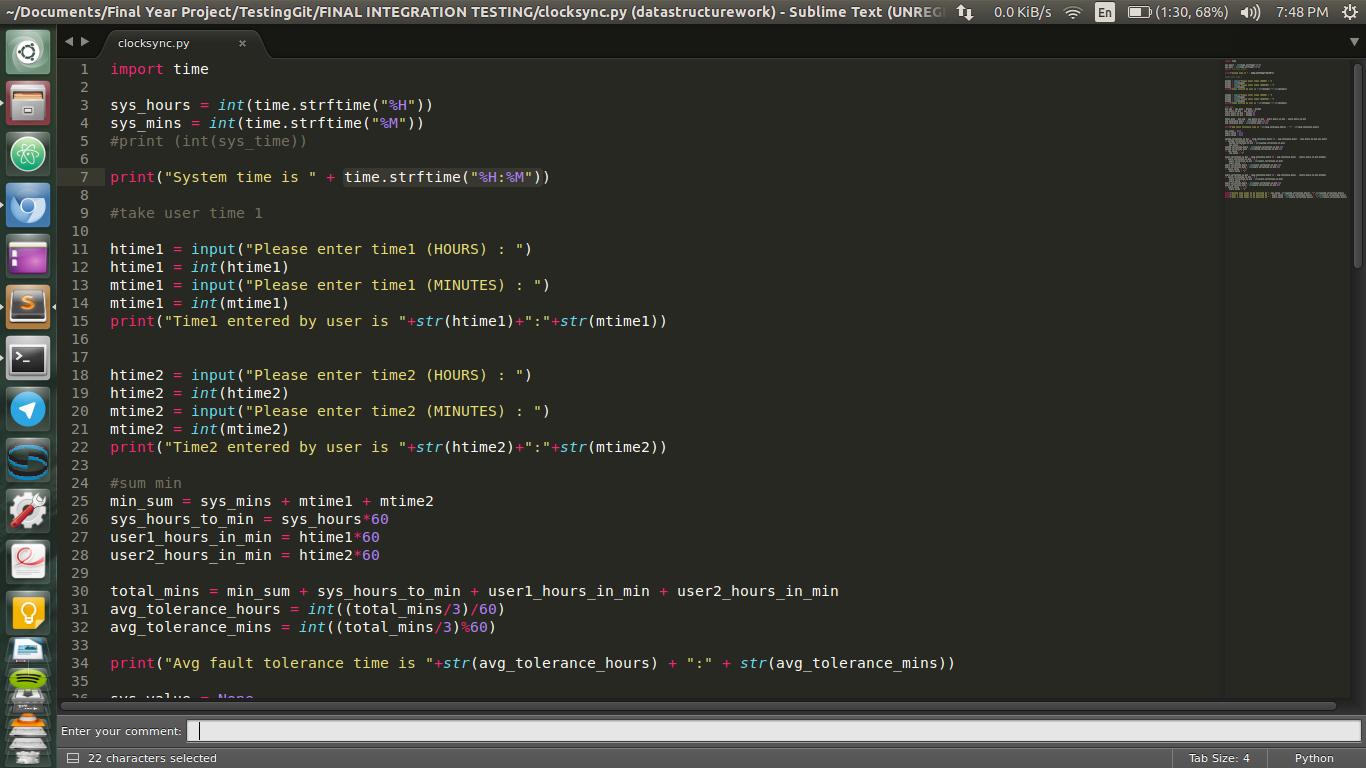The image size is (1366, 768).
Task: Open the Spotify launcher icon
Action: coord(28,679)
